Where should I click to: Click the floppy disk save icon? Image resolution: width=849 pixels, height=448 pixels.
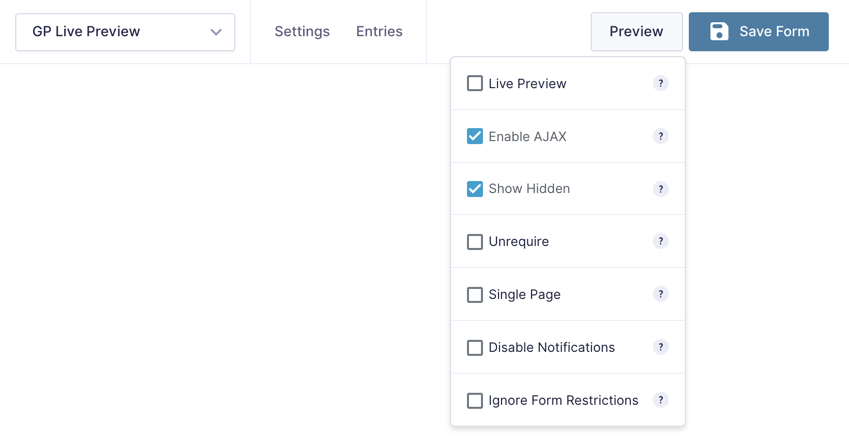(x=719, y=31)
